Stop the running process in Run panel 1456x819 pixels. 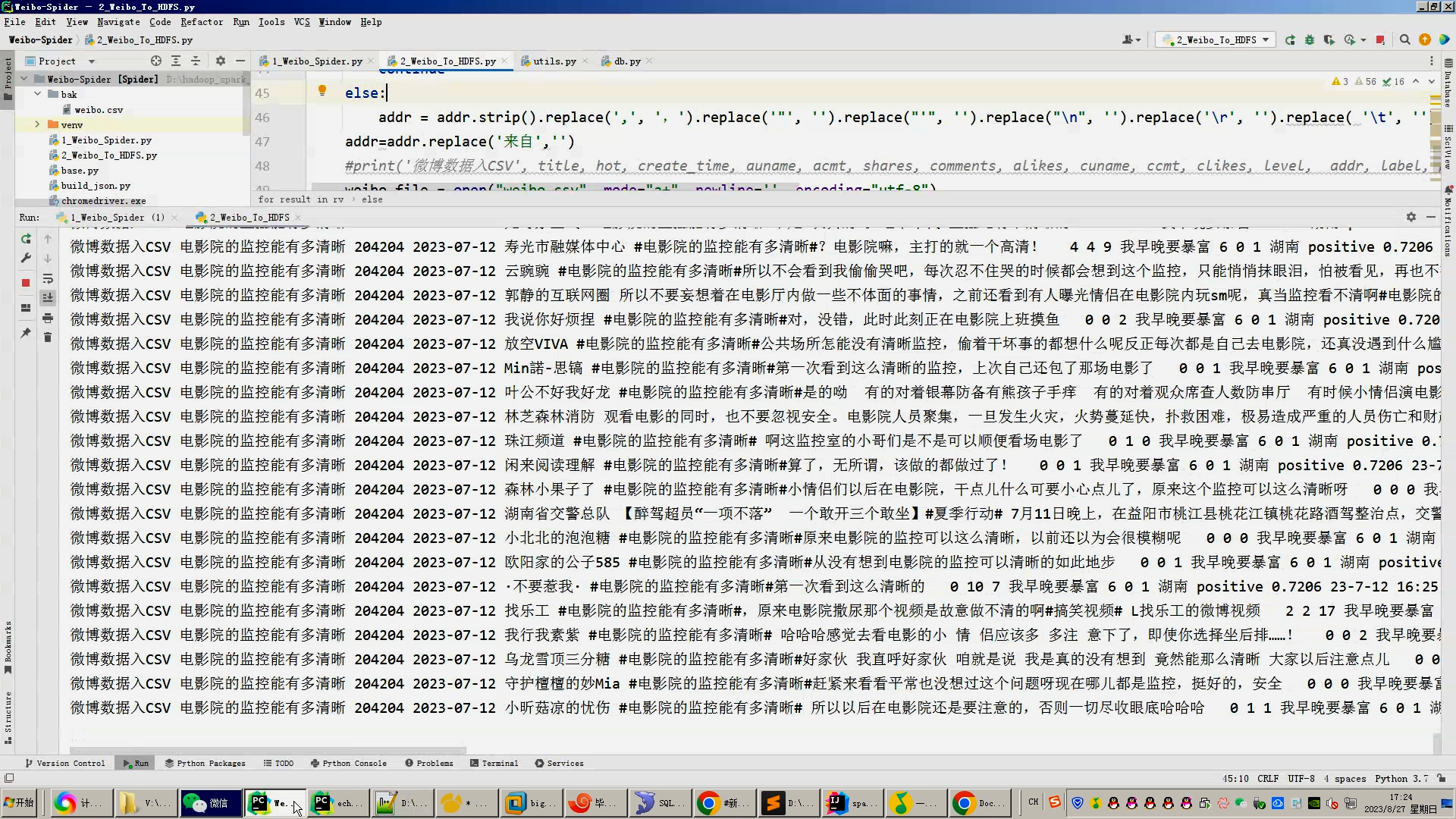tap(26, 283)
